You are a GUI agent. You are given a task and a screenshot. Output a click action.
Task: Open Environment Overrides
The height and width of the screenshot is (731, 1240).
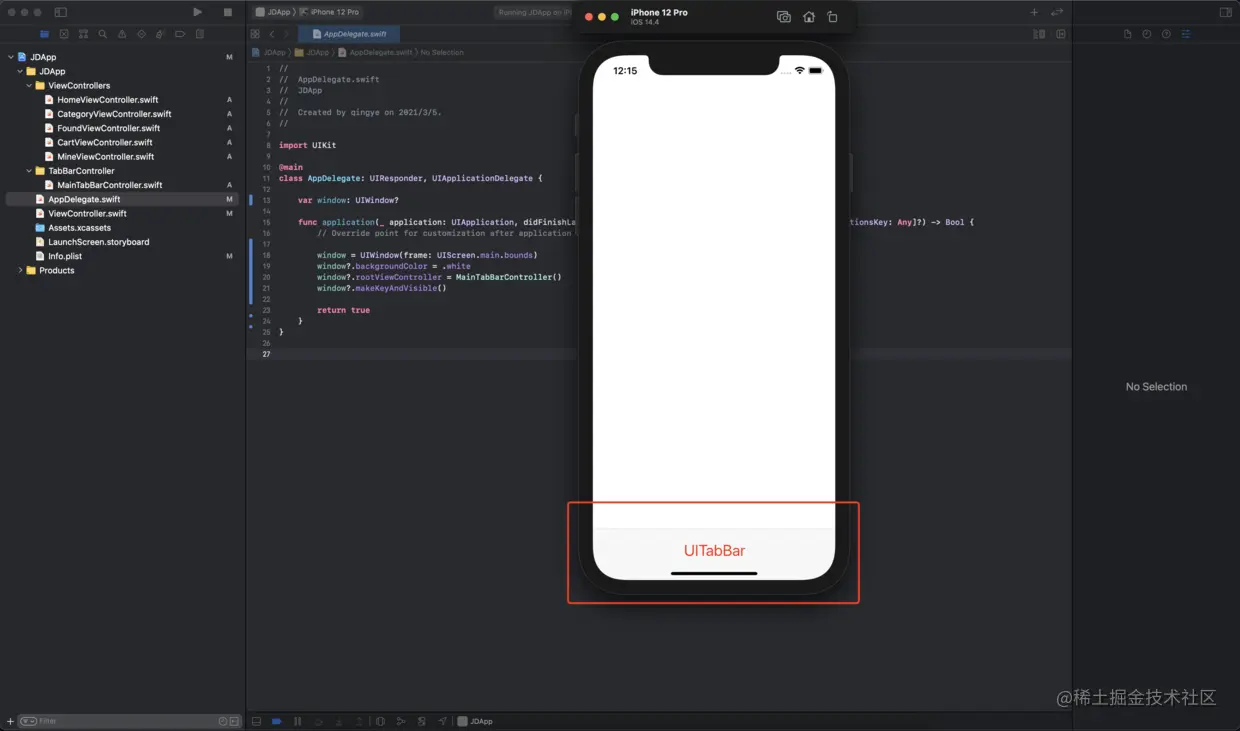point(422,721)
